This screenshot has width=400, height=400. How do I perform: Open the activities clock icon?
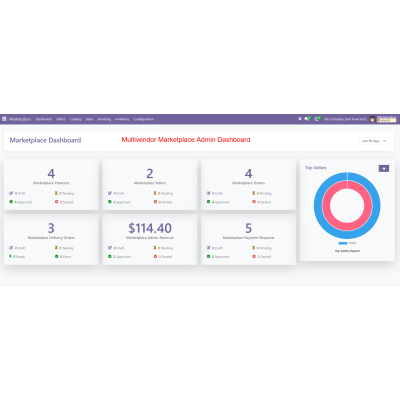click(x=317, y=119)
